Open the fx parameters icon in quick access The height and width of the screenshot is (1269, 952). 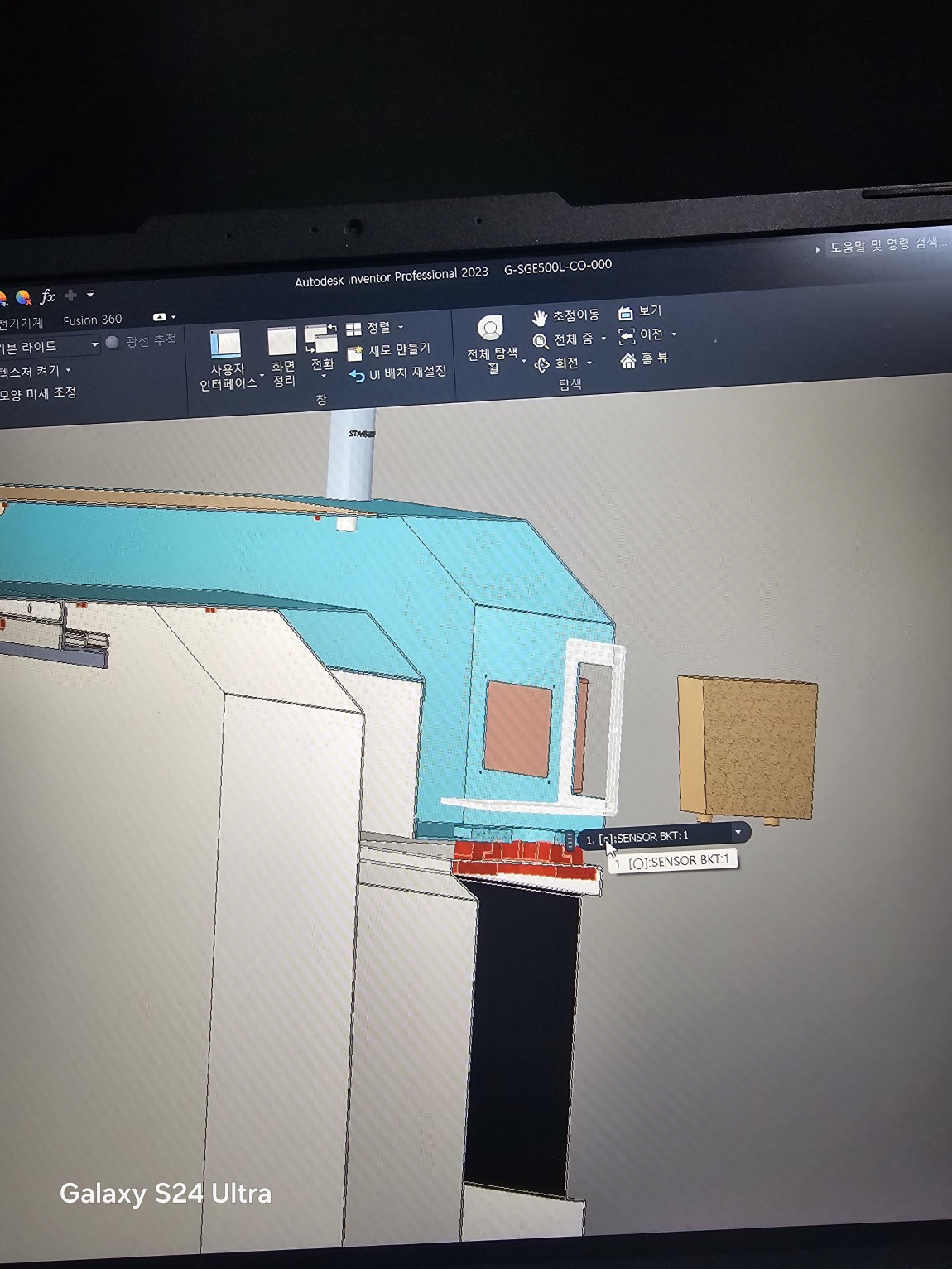47,296
